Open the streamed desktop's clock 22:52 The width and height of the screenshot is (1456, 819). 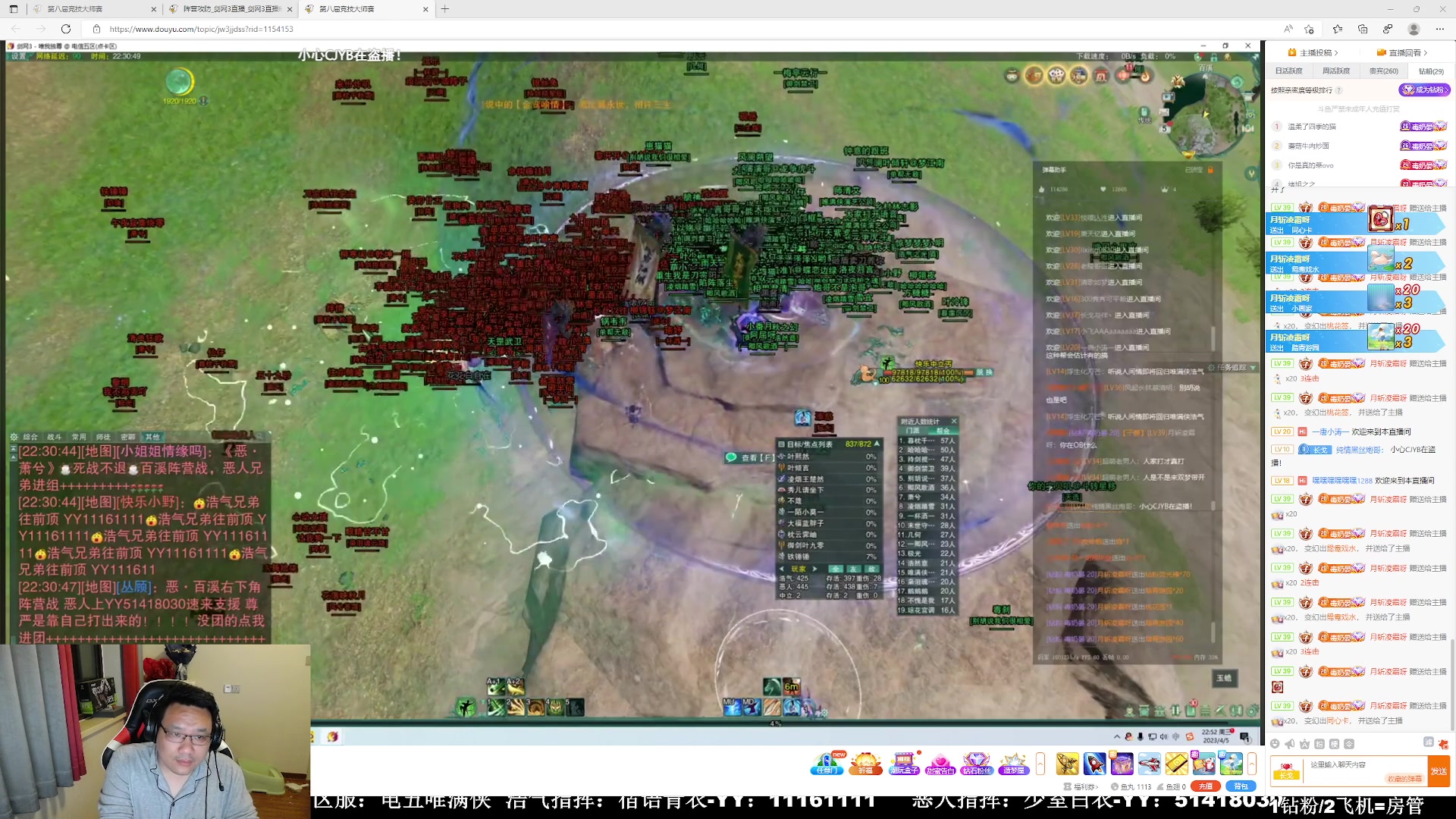pos(1217,736)
